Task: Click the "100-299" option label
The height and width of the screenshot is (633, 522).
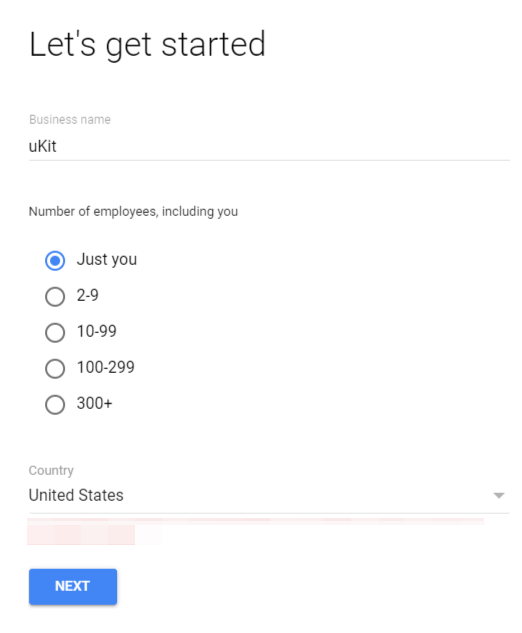Action: click(105, 367)
